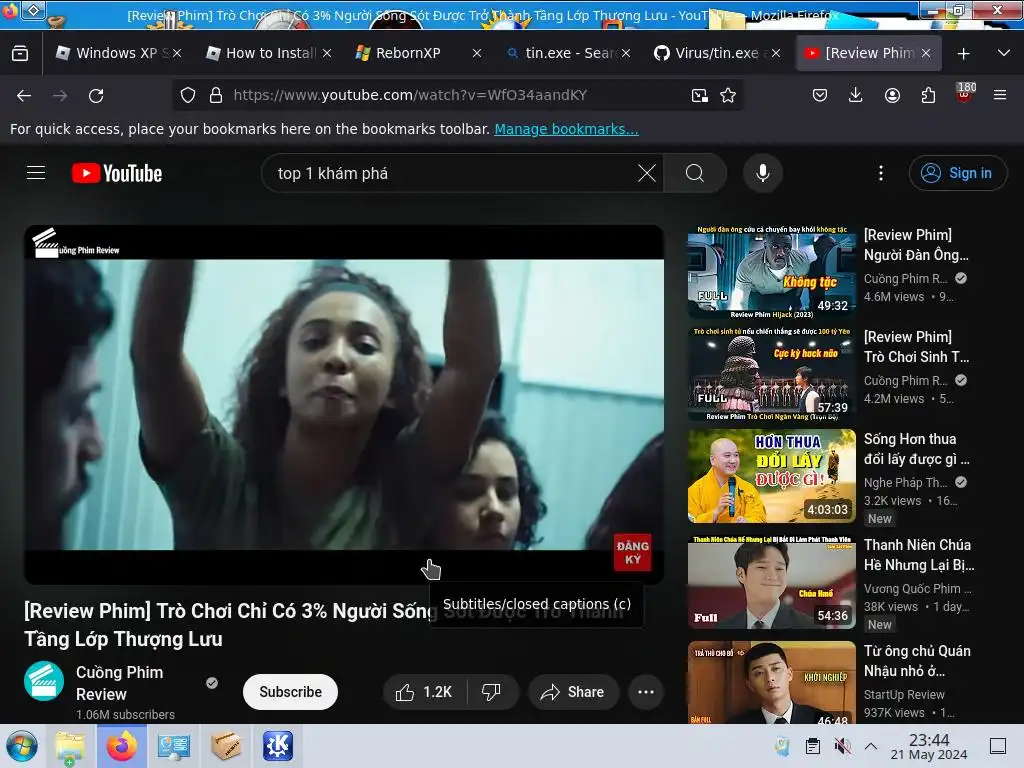Open the extensions puzzle icon

point(928,95)
